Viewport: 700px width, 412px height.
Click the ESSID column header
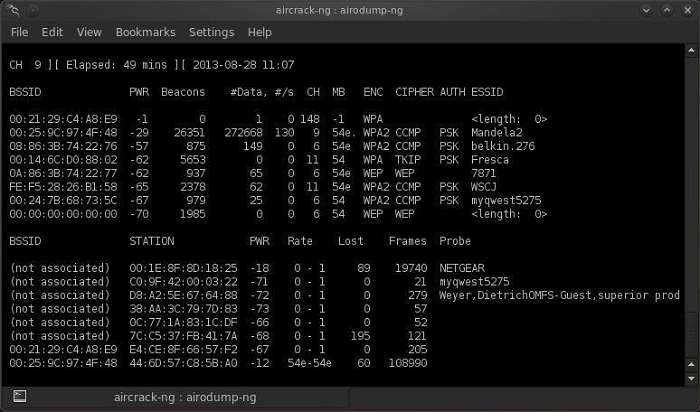487,92
